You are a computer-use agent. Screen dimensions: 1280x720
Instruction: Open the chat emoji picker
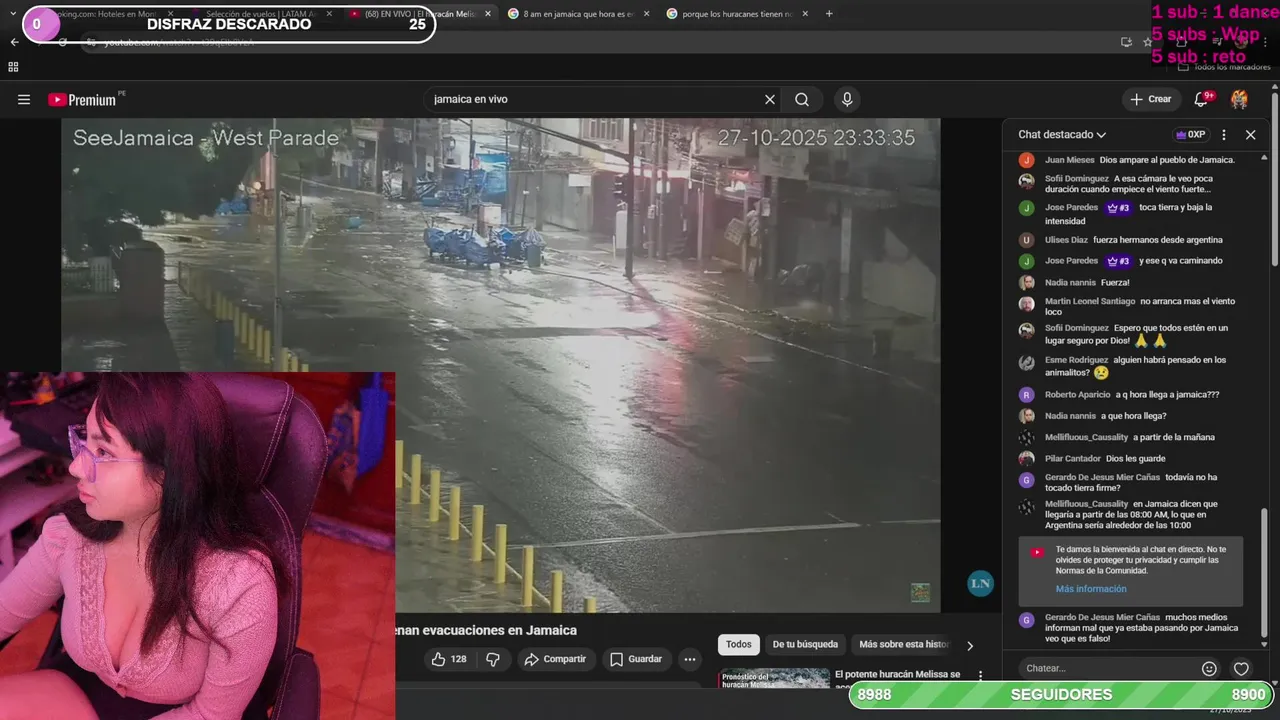pos(1209,668)
